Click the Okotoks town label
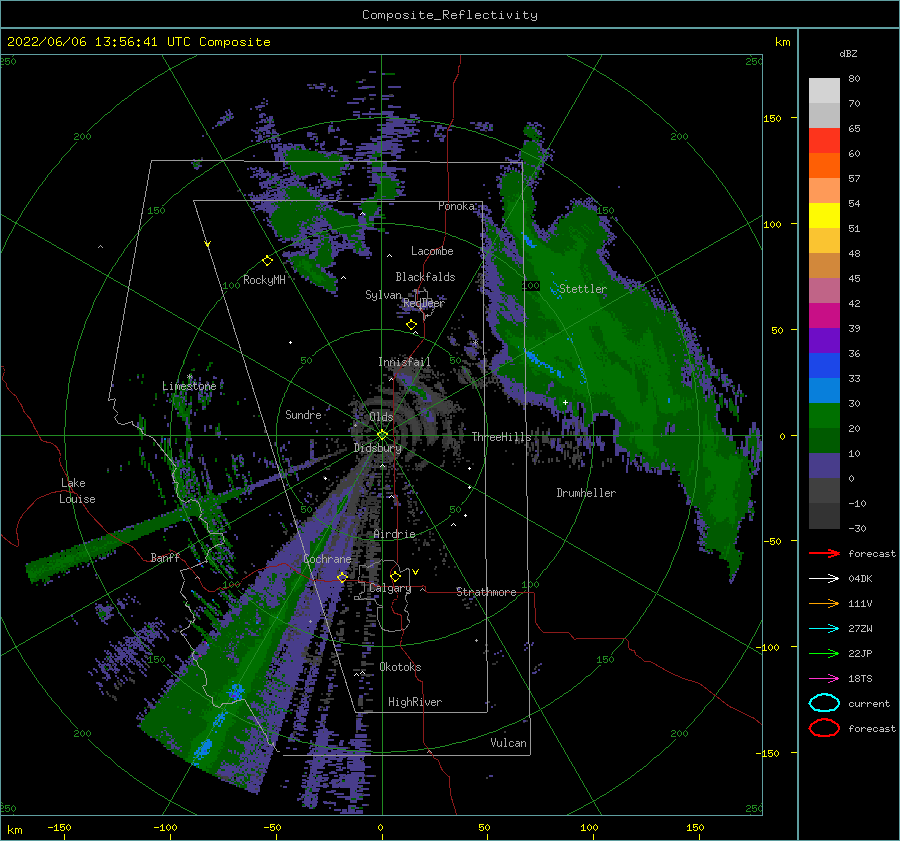Viewport: 900px width, 841px height. pyautogui.click(x=400, y=667)
